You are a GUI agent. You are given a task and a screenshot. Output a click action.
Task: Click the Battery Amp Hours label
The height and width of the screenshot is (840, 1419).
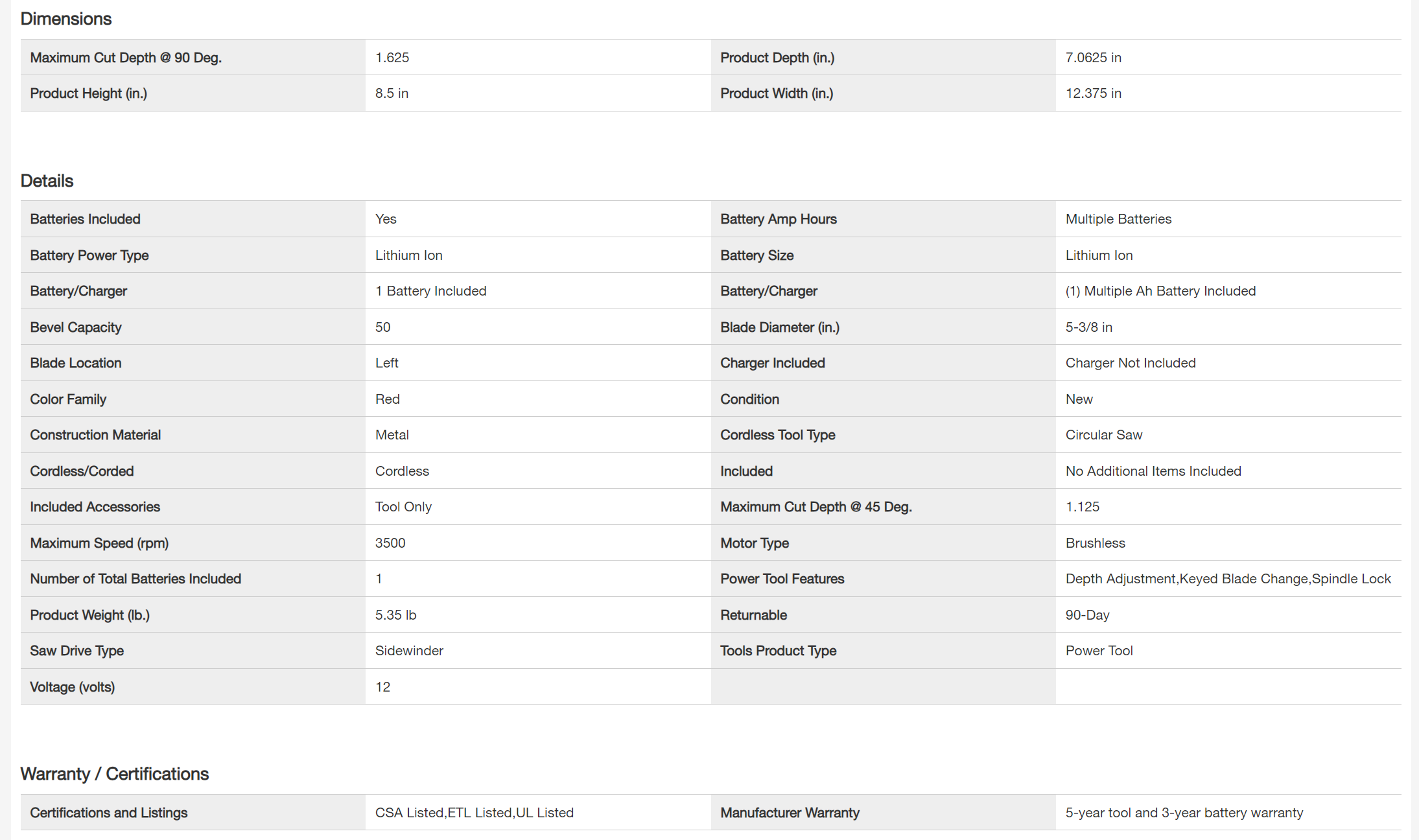778,219
